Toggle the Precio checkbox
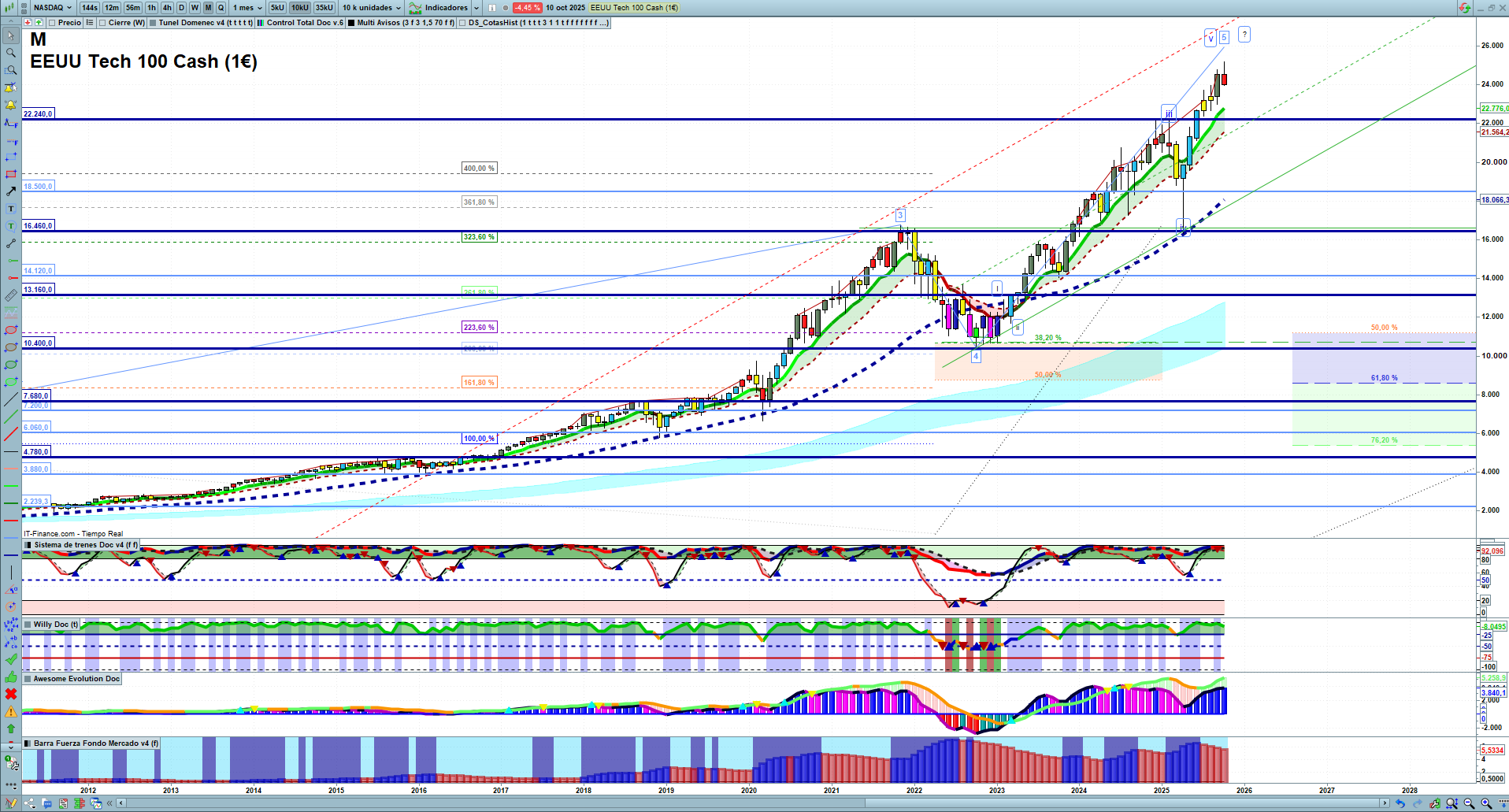The image size is (1509, 812). coord(52,23)
